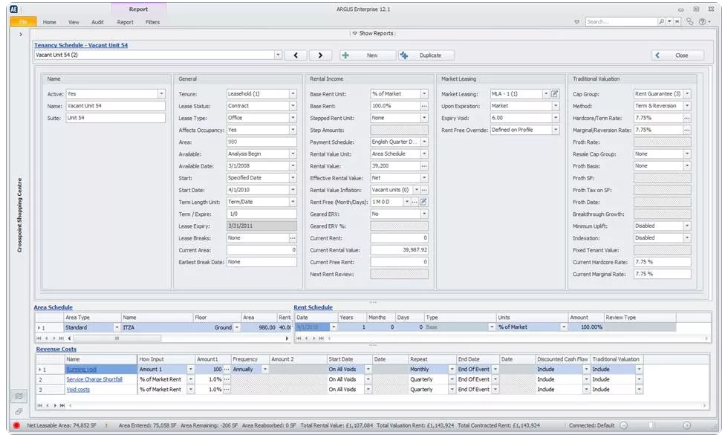728x440 pixels.
Task: Click the red status indicator dot
Action: pyautogui.click(x=17, y=425)
